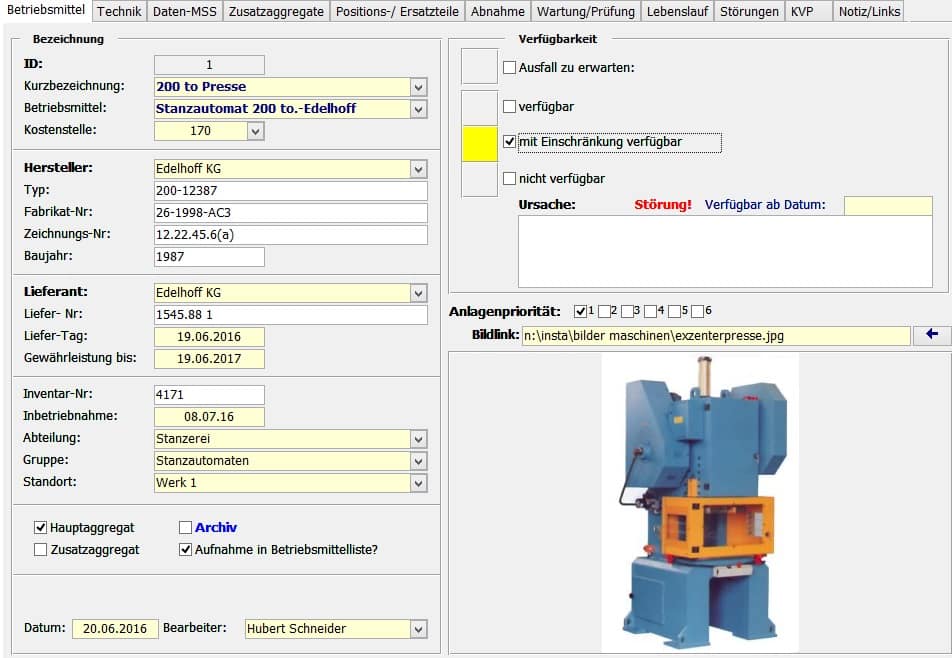Click the exzenterpresse machine image
Viewport: 952px width, 658px height.
click(x=699, y=501)
